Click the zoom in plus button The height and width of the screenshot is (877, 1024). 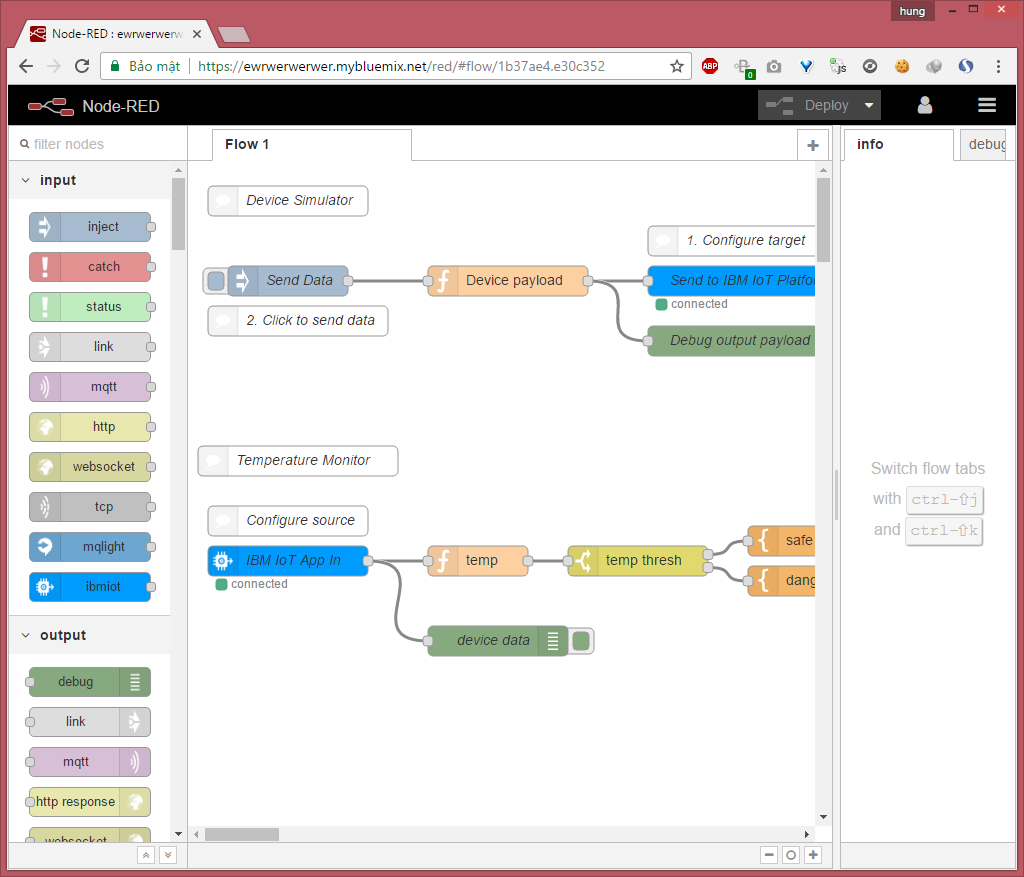tap(813, 855)
